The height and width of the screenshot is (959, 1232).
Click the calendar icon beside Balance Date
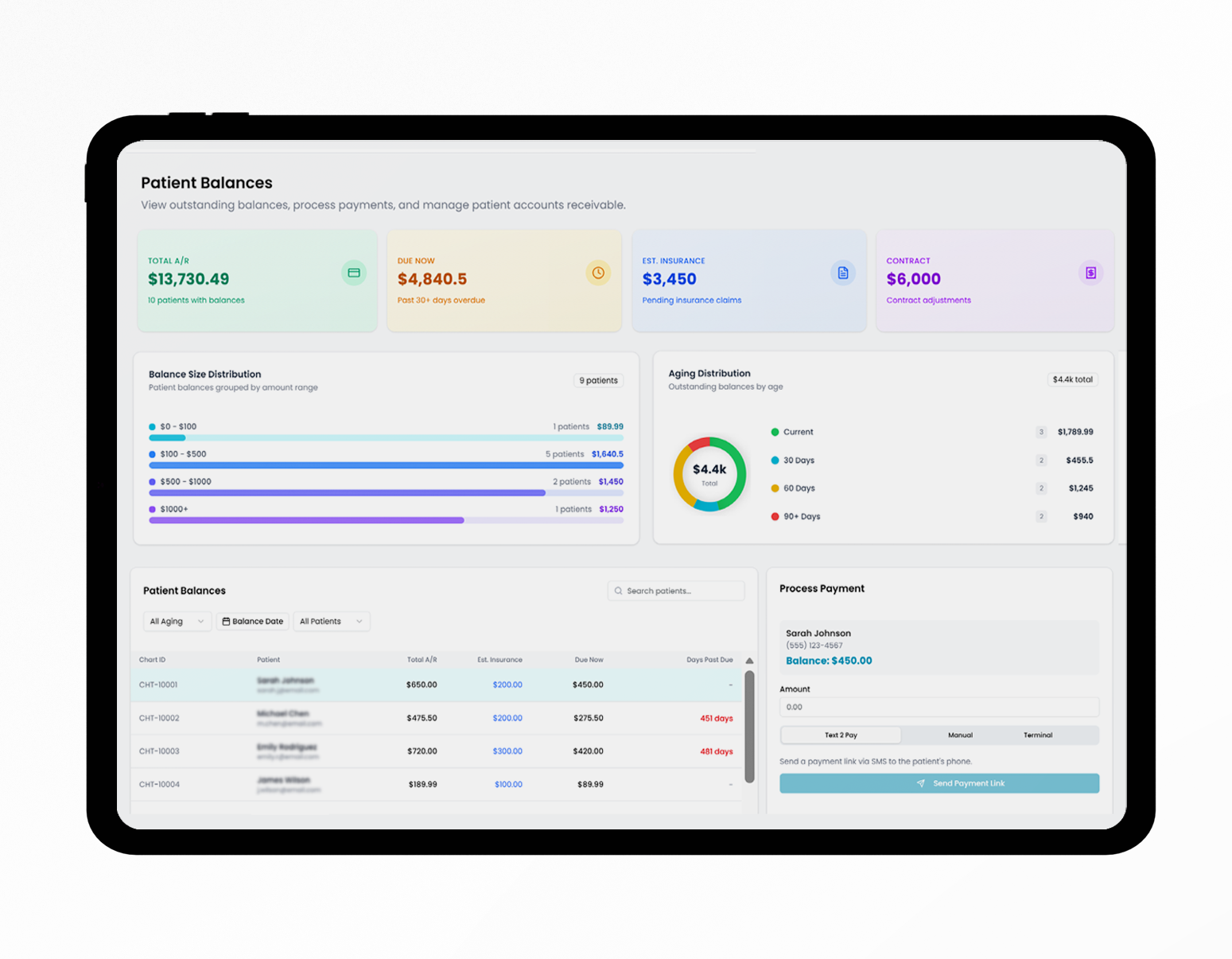click(x=226, y=622)
